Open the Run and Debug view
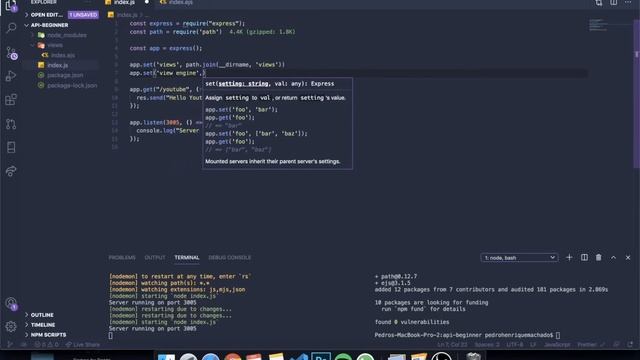 (x=11, y=76)
